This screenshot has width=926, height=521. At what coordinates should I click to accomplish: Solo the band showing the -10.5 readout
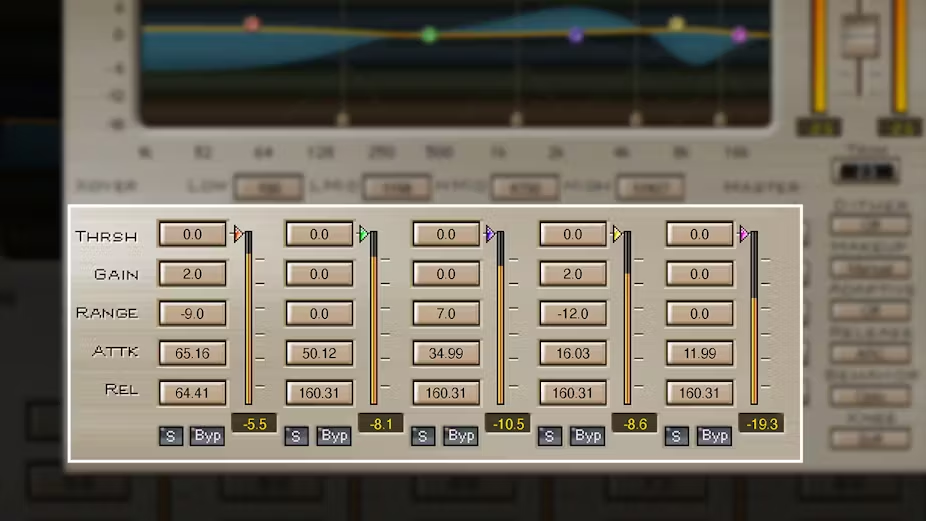tap(423, 436)
